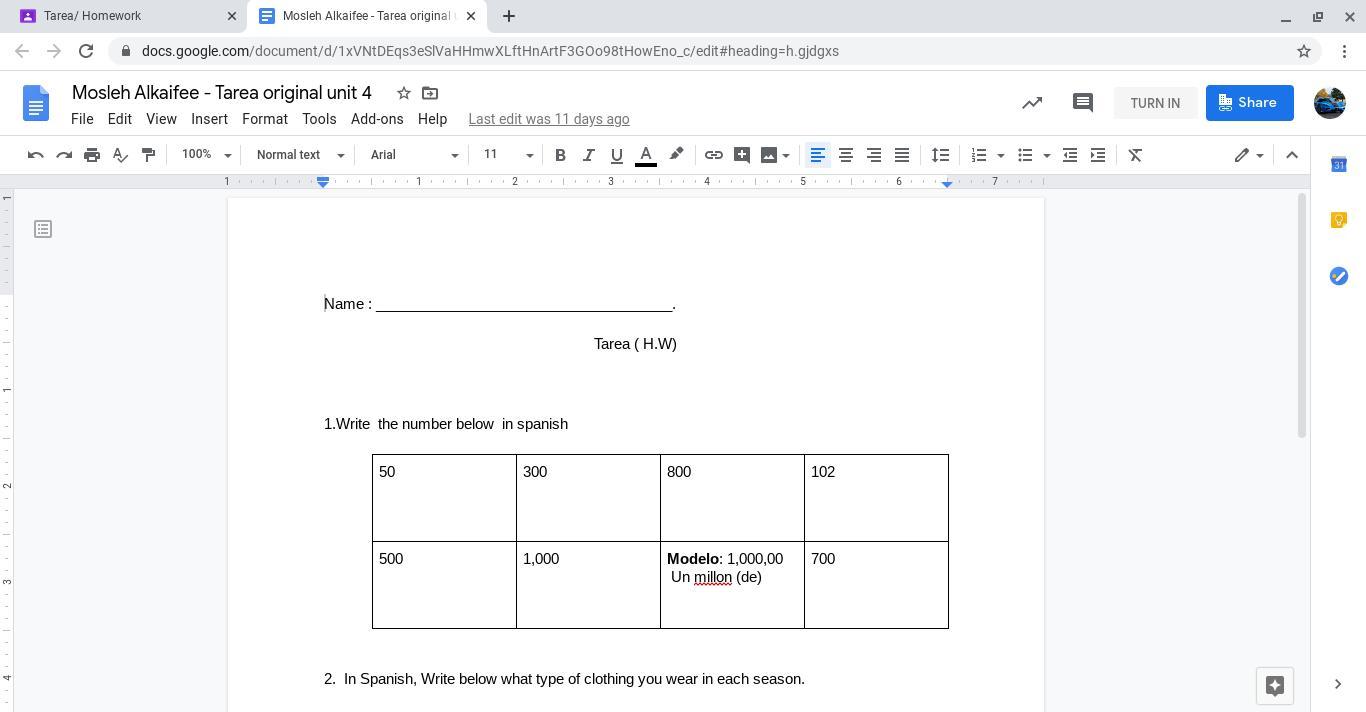Show the document outline
Screen dimensions: 1366x712
43,229
